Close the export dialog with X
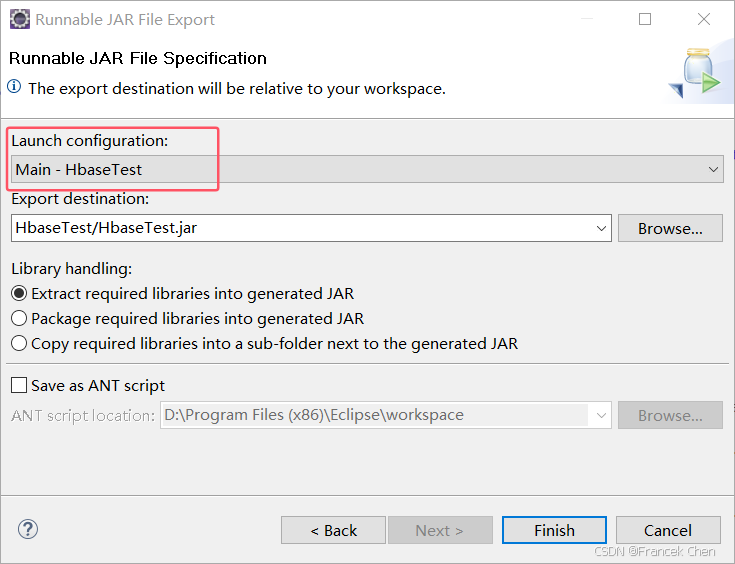This screenshot has height=564, width=735. [701, 19]
